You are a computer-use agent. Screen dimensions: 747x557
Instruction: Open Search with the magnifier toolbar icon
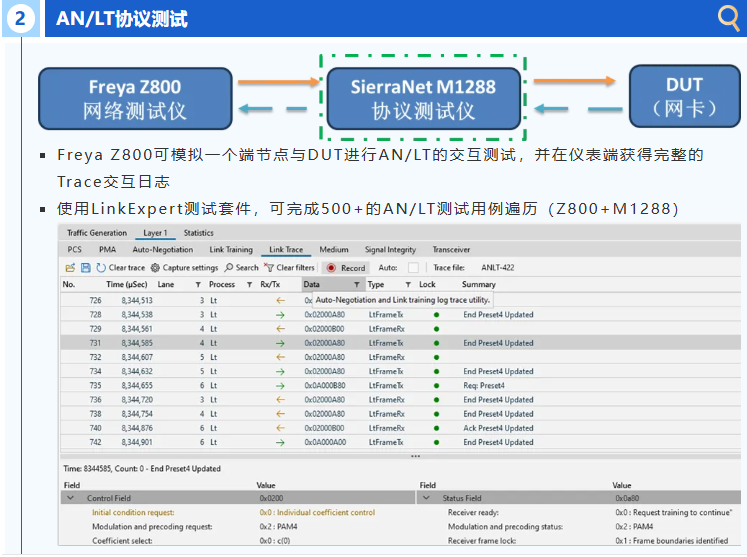(x=229, y=268)
